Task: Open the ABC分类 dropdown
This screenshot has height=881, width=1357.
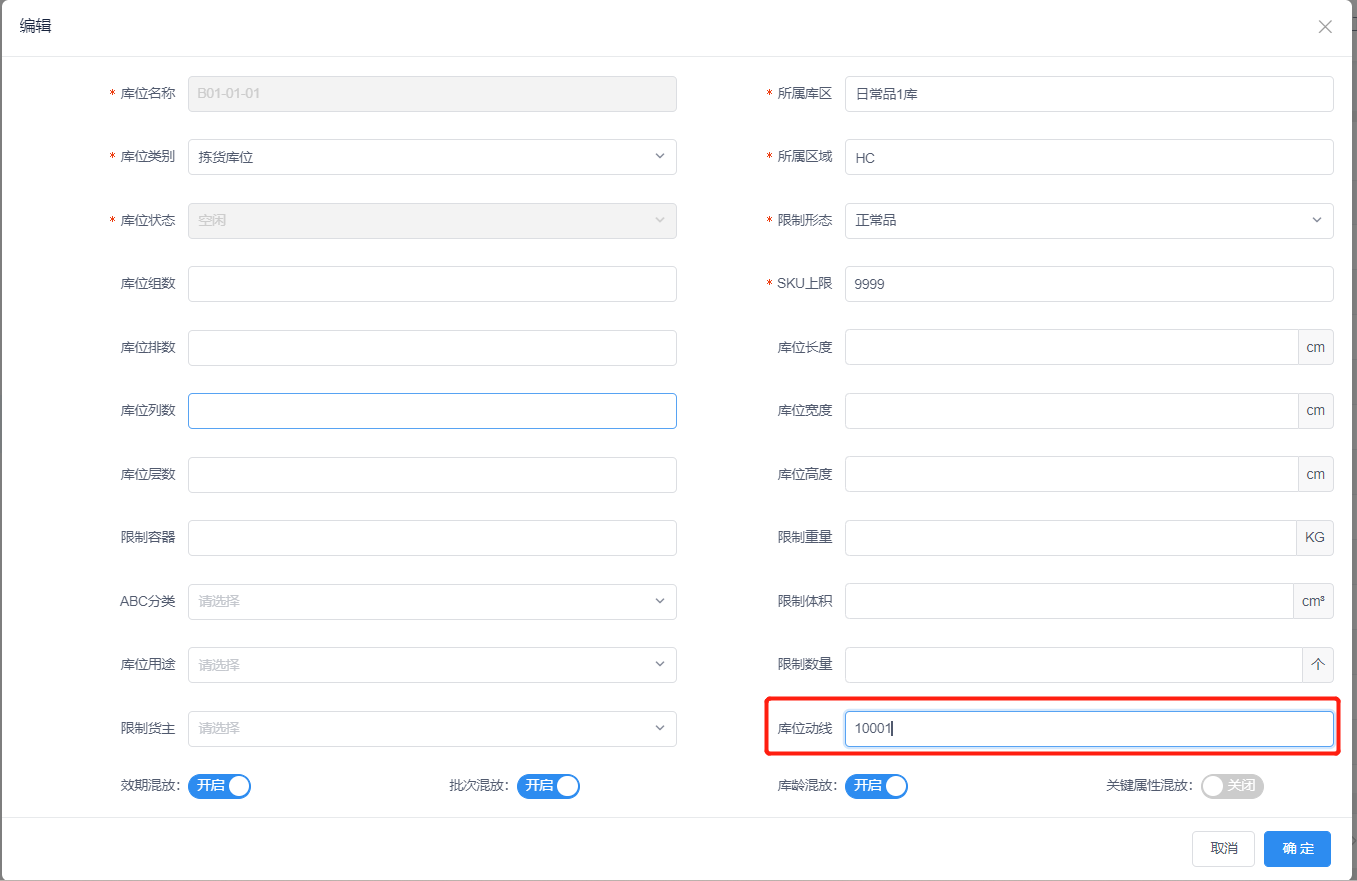Action: coord(432,602)
